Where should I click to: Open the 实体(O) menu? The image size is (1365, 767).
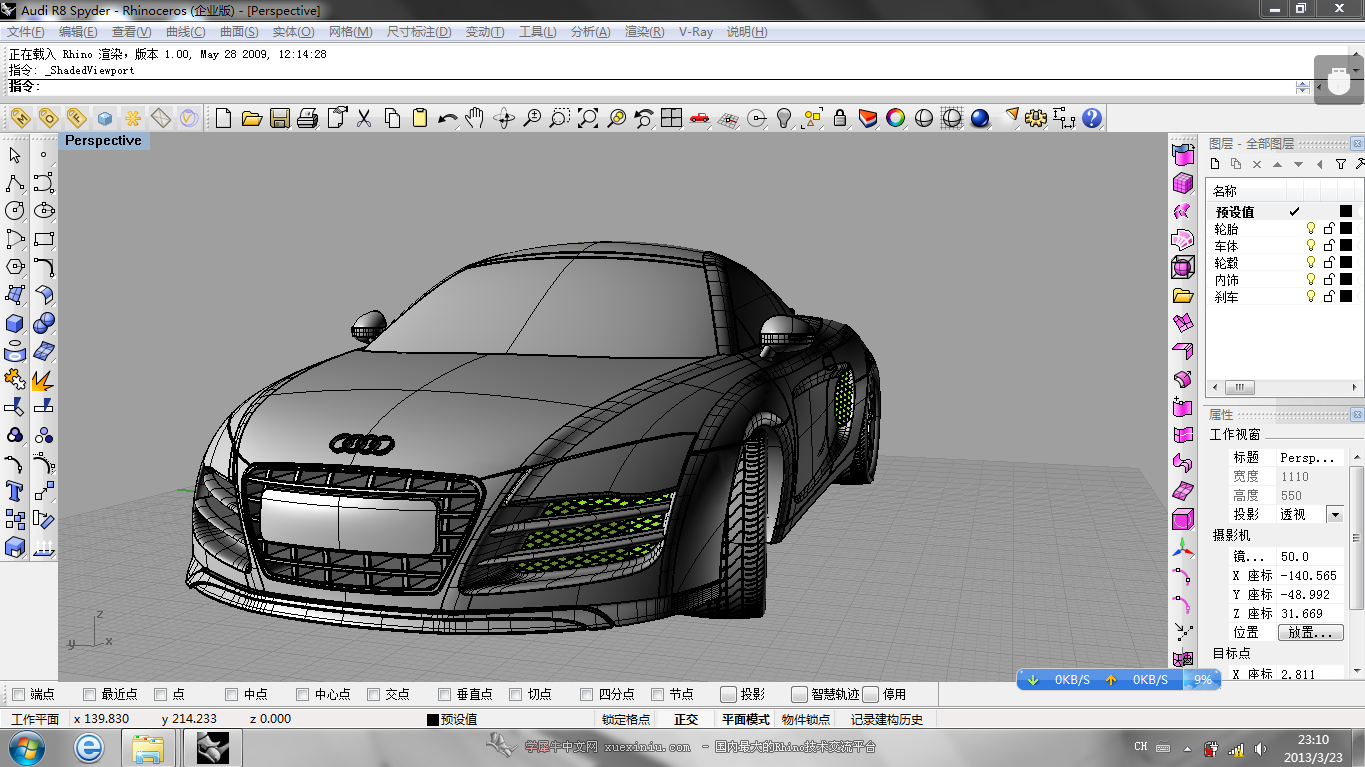click(x=293, y=32)
